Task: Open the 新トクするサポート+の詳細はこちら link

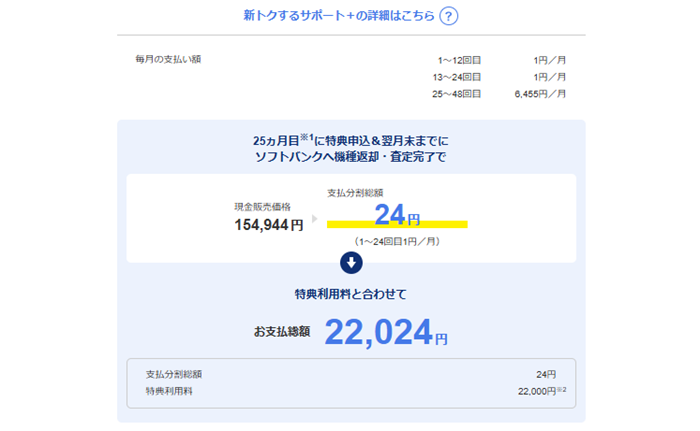Action: [339, 16]
